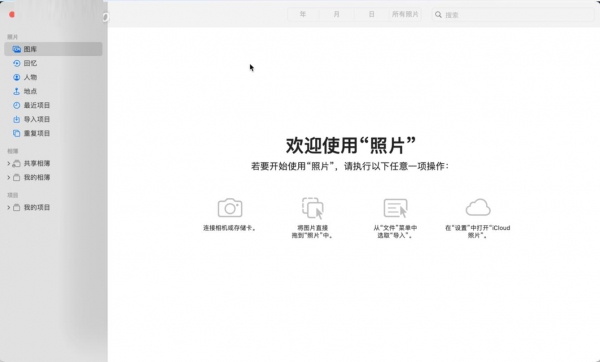600x362 pixels.
Task: Switch to the 所有照片 tab
Action: pos(405,14)
